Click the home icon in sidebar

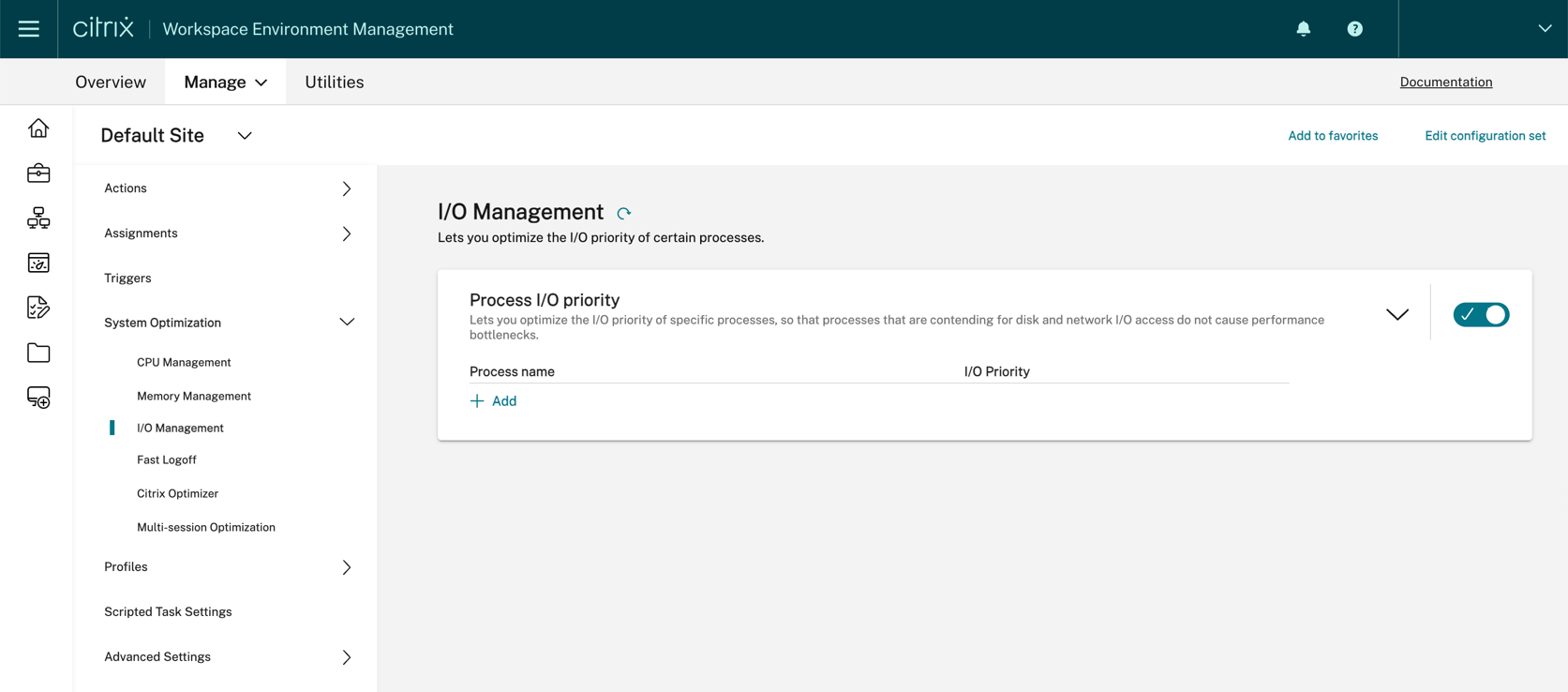(38, 128)
